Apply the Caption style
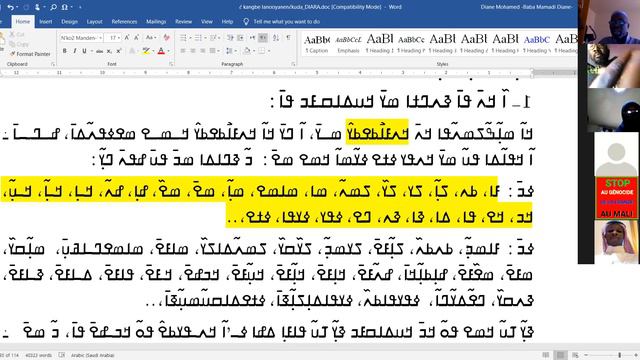Viewport: 640px width, 360px height. tap(317, 44)
